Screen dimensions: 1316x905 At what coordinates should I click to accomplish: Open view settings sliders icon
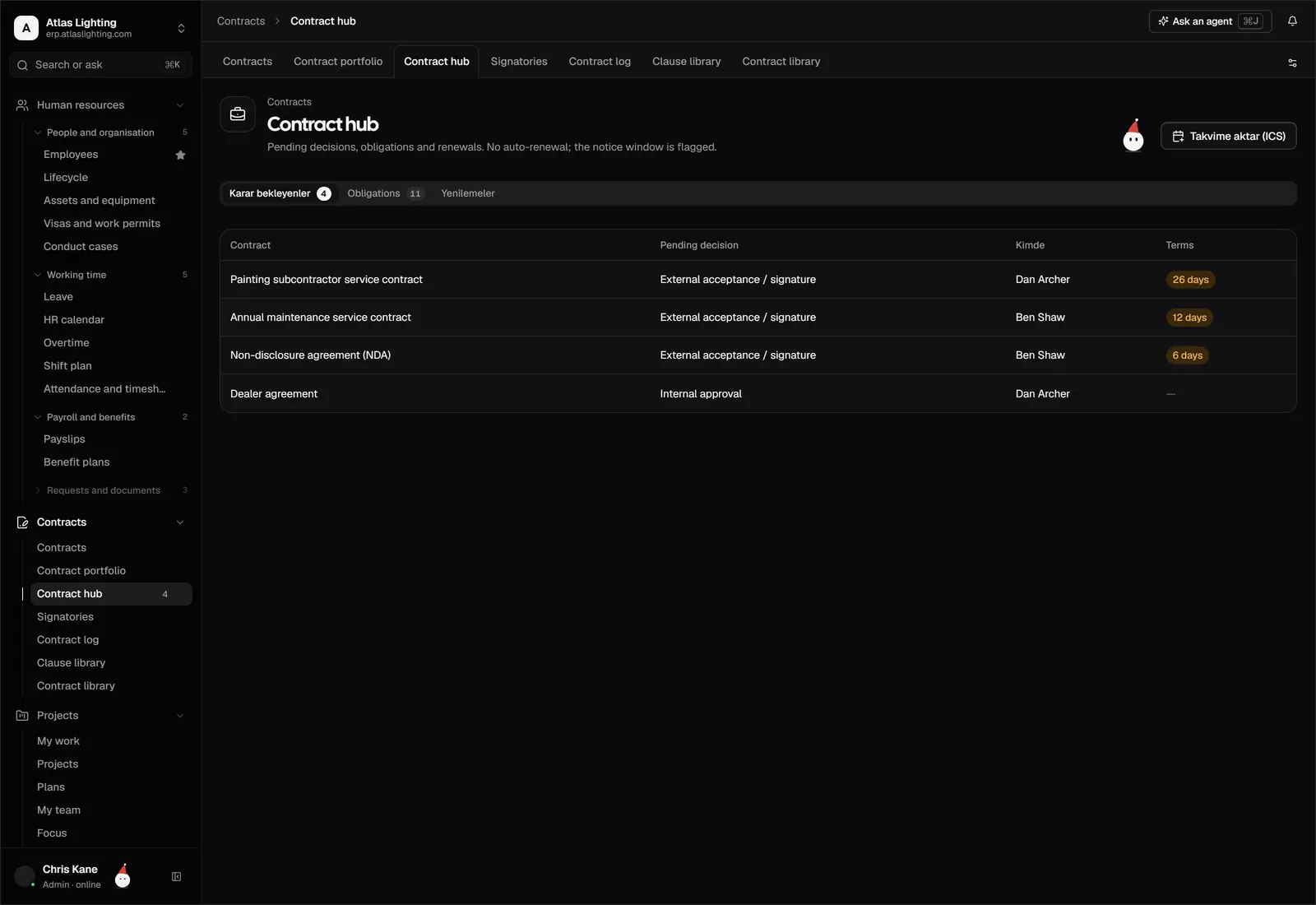coord(1292,63)
